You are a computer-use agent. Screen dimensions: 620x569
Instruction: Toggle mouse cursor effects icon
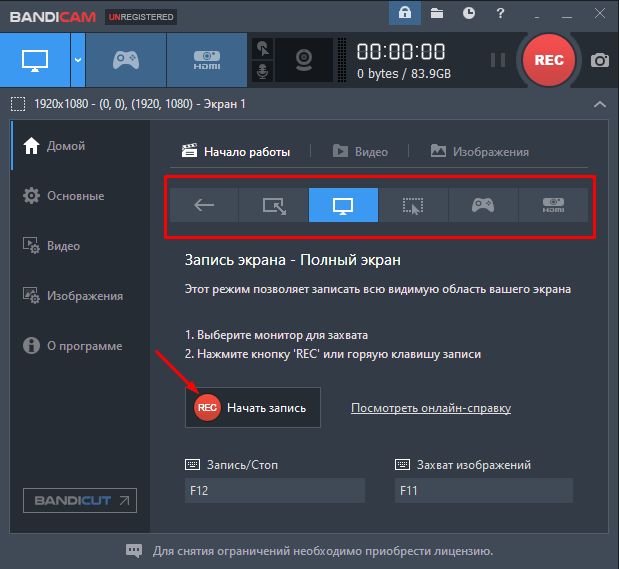pos(263,49)
